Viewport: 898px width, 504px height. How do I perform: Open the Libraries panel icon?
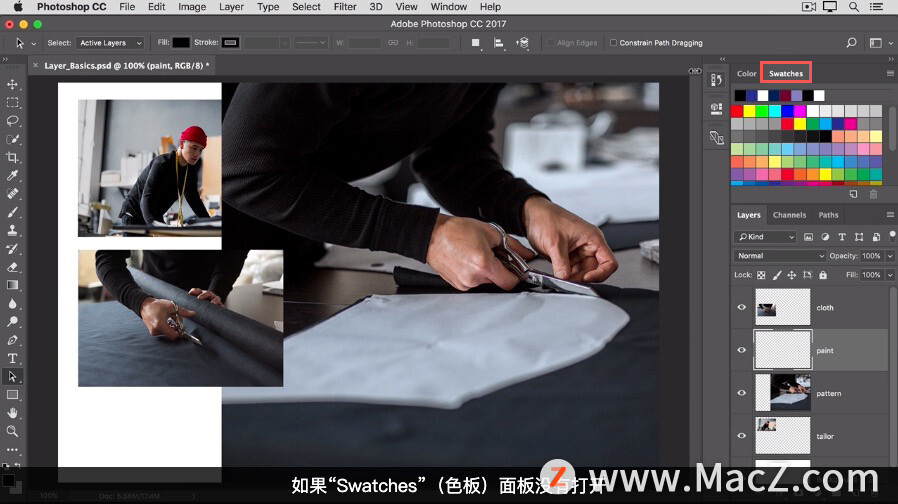click(716, 137)
